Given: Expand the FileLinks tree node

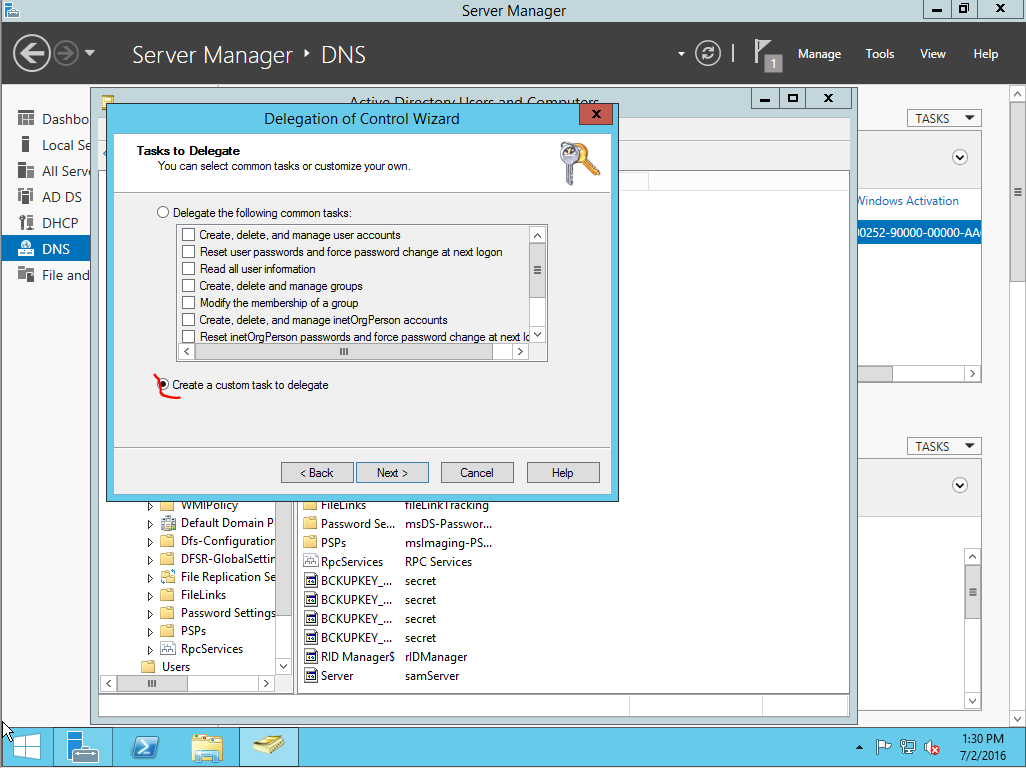Looking at the screenshot, I should [150, 595].
